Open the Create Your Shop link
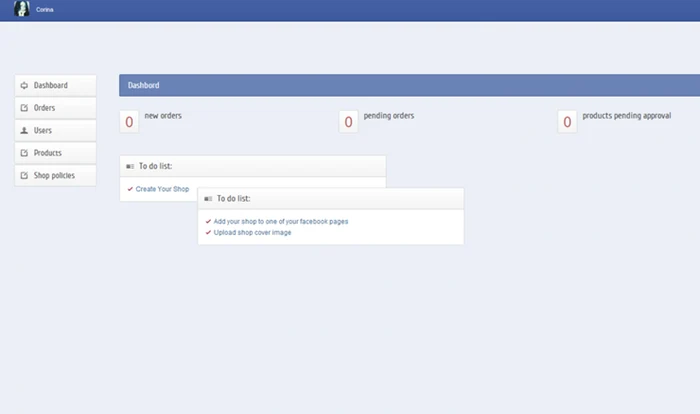The height and width of the screenshot is (414, 700). coord(162,189)
